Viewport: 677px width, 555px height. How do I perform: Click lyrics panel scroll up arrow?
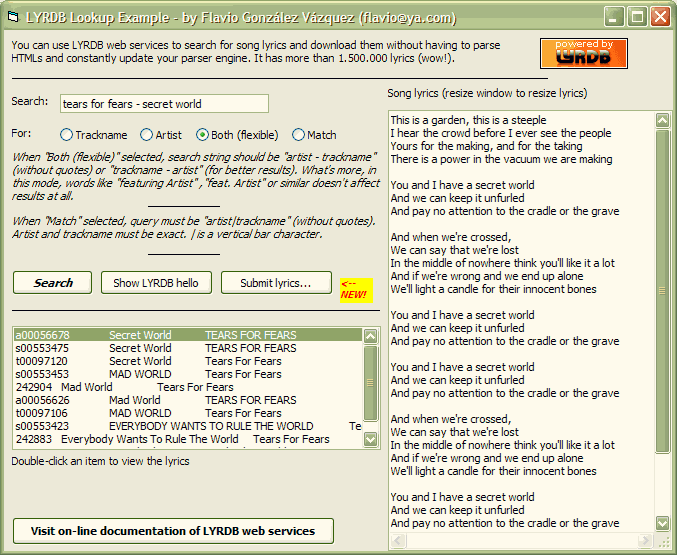click(662, 120)
